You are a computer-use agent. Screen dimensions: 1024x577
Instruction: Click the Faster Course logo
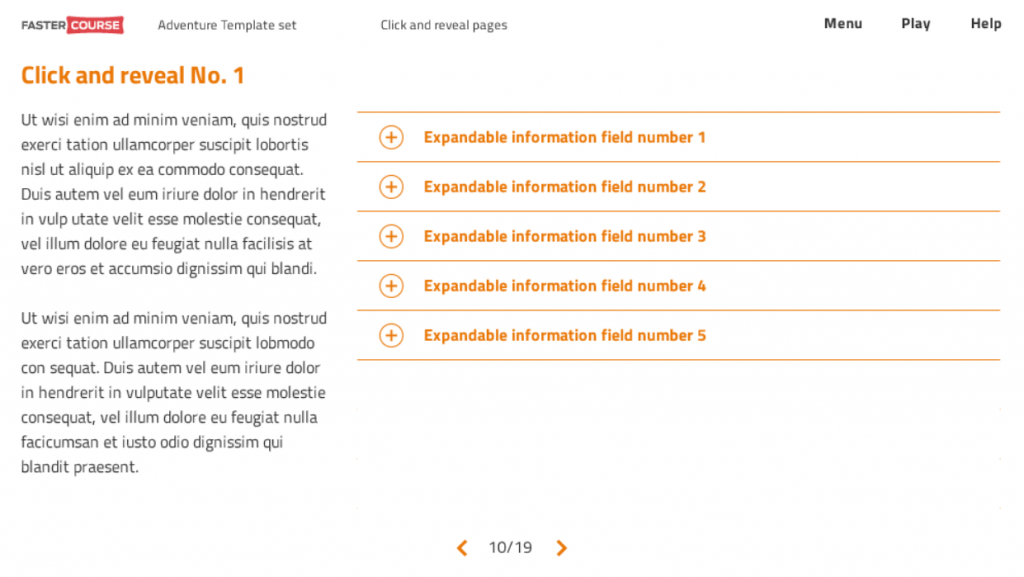pos(72,25)
